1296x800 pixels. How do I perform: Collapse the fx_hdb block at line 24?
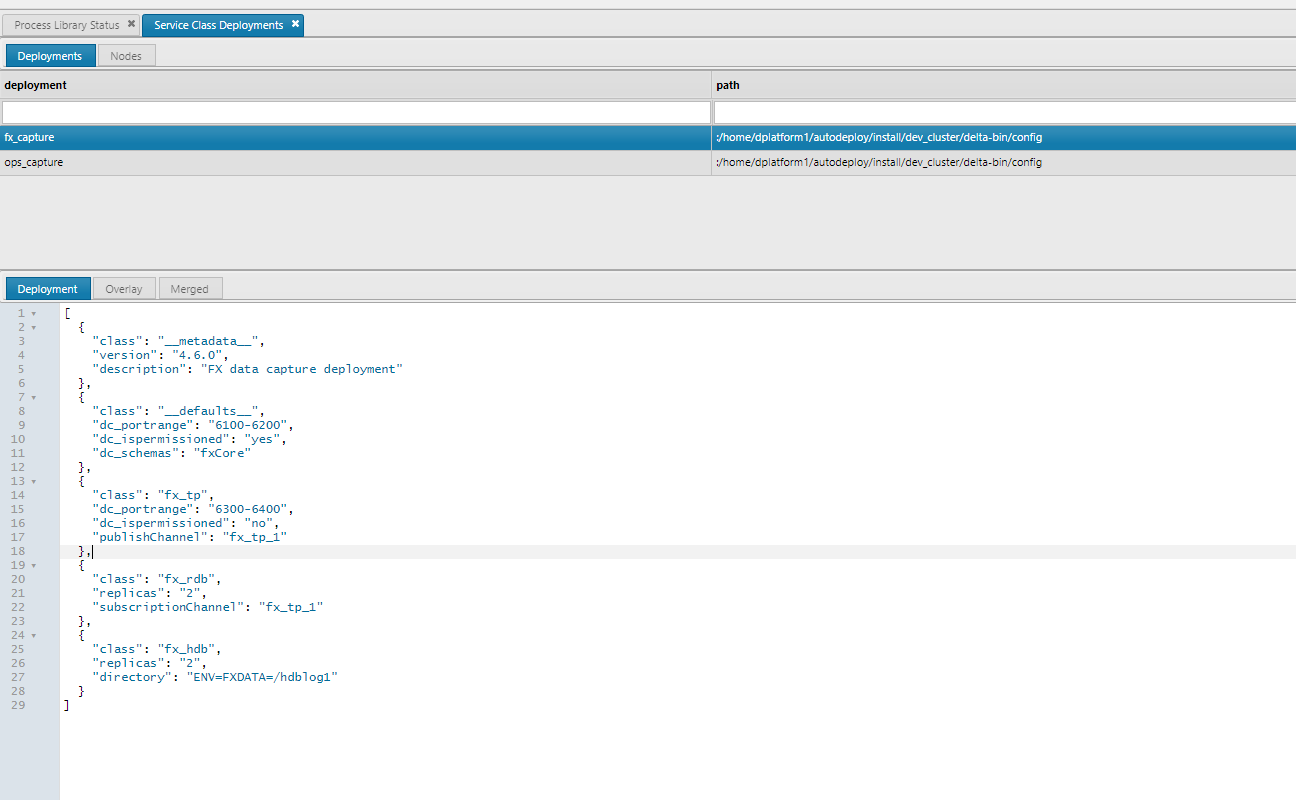[x=33, y=635]
